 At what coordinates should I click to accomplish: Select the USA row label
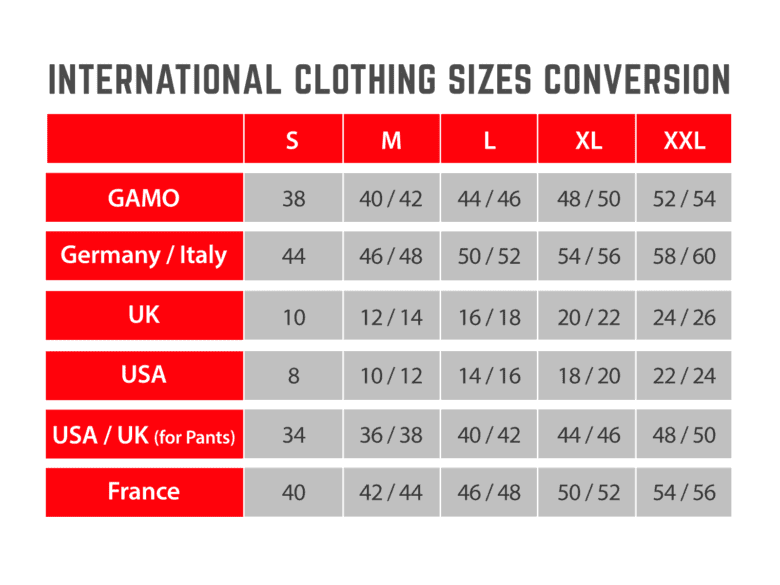pyautogui.click(x=144, y=376)
